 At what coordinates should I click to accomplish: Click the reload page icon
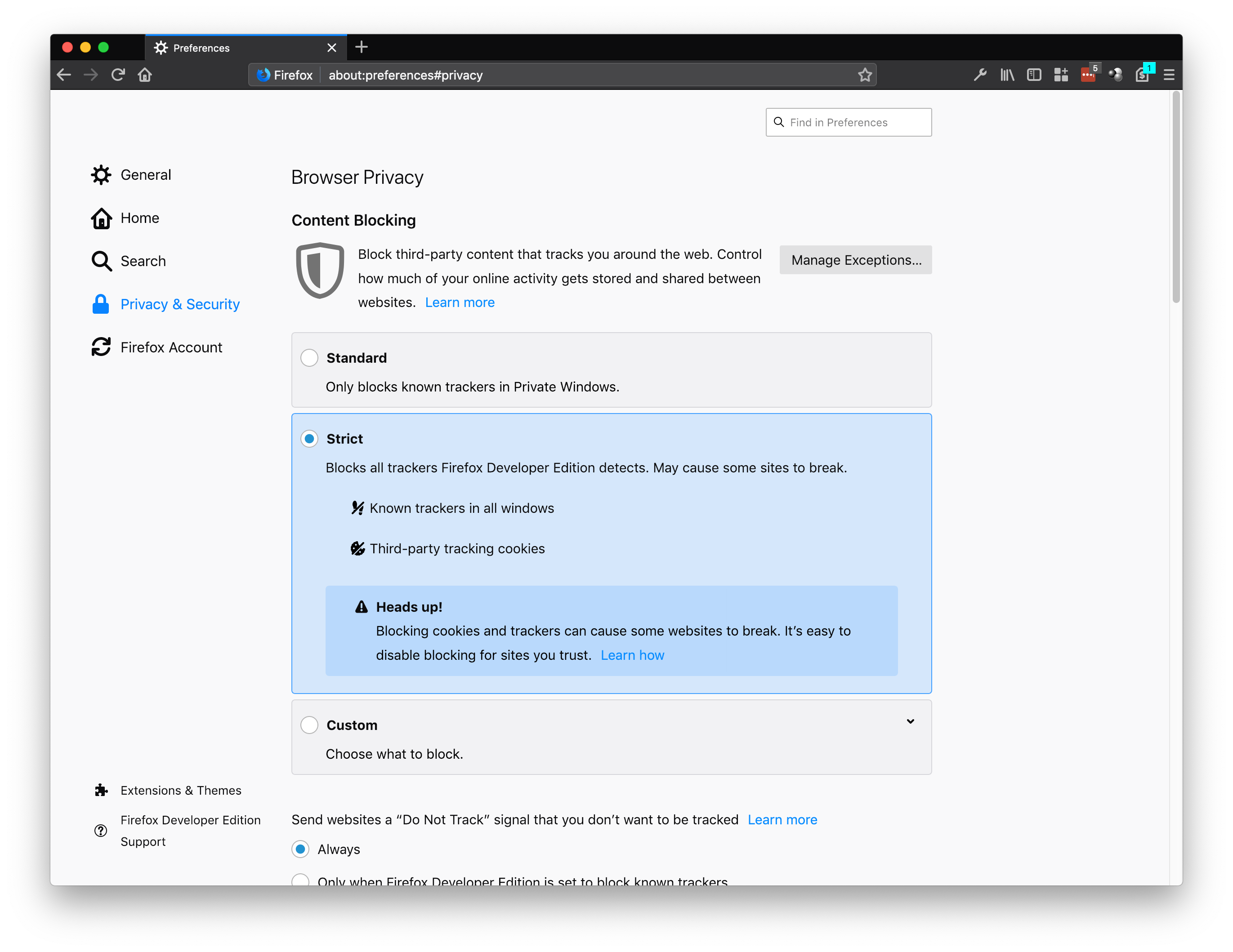tap(118, 75)
